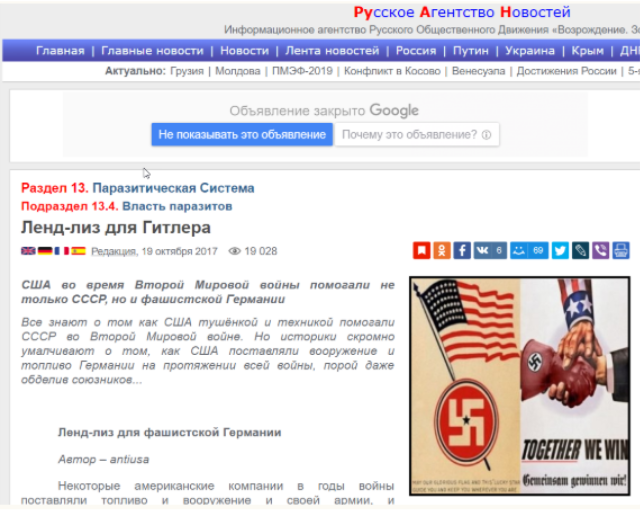Share article on VK

(490, 251)
